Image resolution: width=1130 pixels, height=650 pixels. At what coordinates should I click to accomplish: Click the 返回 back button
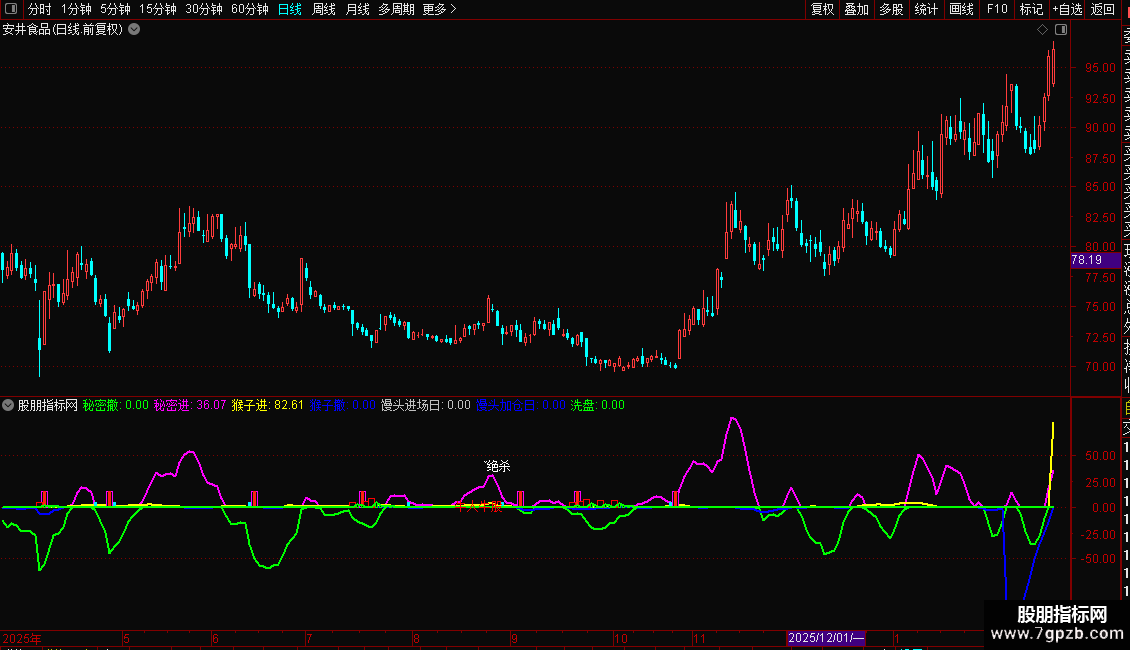(x=1103, y=9)
